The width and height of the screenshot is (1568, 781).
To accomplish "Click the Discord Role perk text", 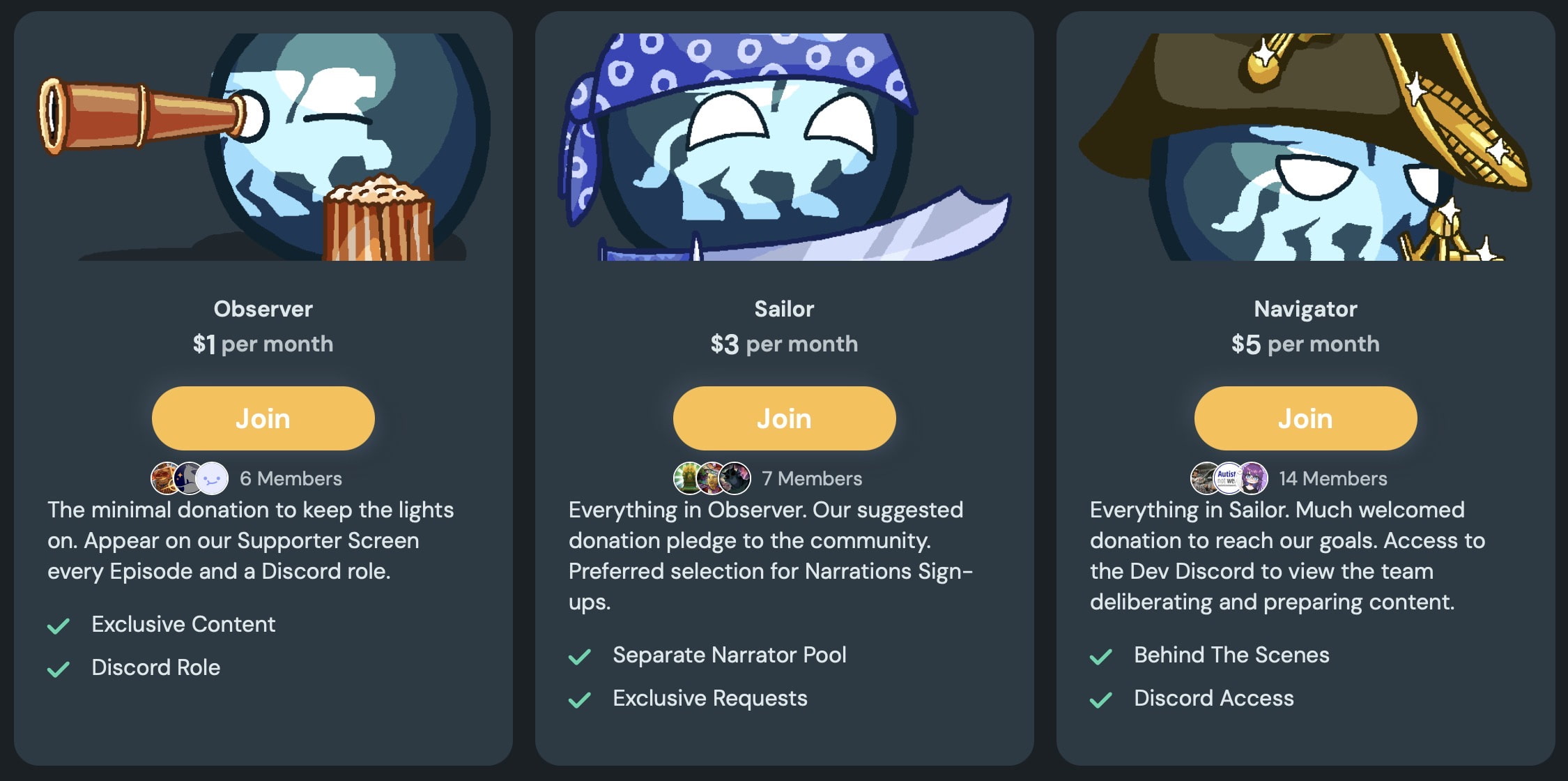I will pyautogui.click(x=155, y=667).
